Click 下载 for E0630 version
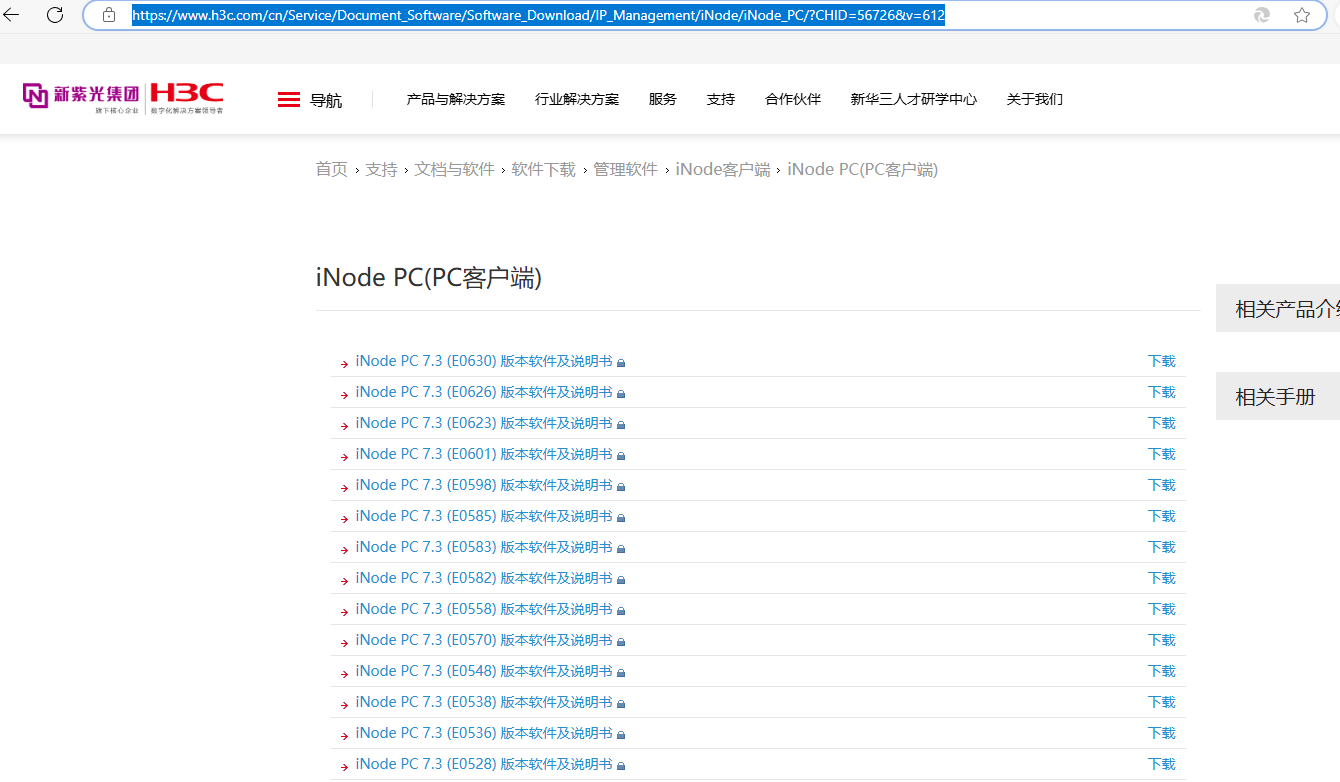Viewport: 1340px width, 782px height. click(x=1162, y=361)
